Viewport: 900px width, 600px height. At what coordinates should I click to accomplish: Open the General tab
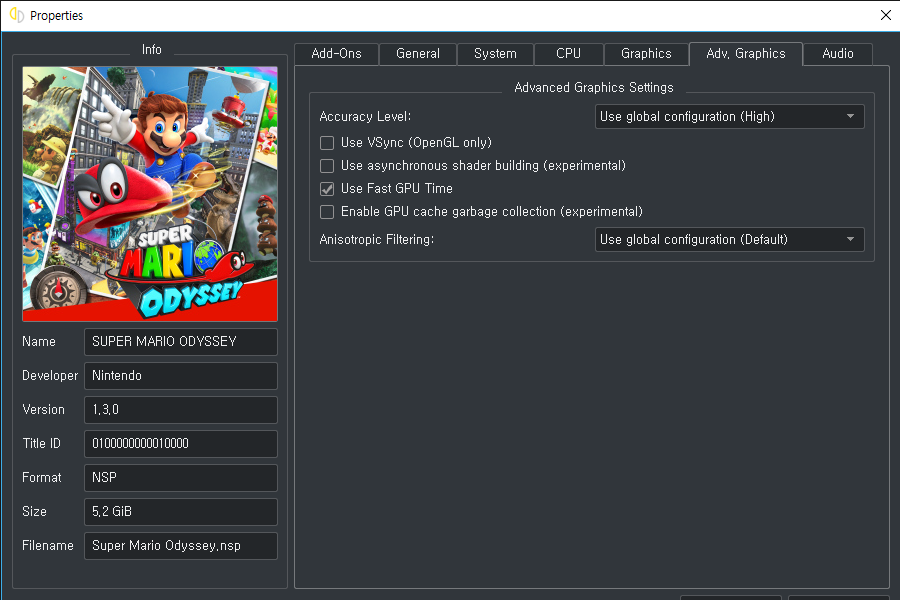418,54
